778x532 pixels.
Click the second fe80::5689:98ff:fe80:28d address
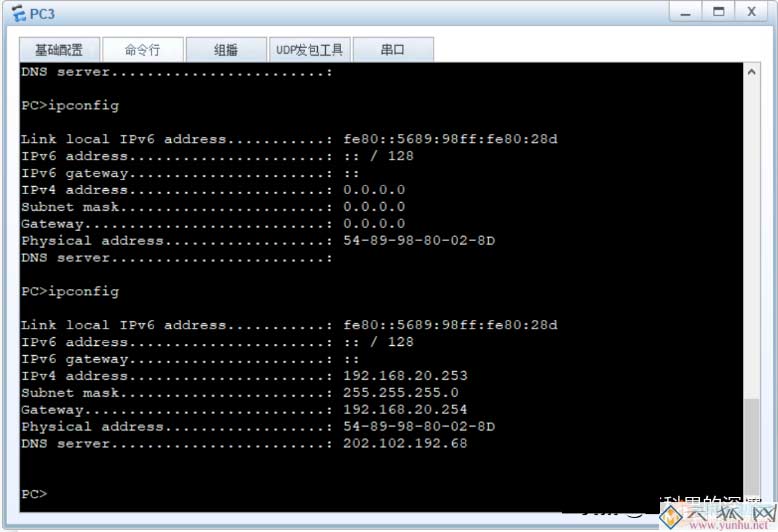[450, 325]
